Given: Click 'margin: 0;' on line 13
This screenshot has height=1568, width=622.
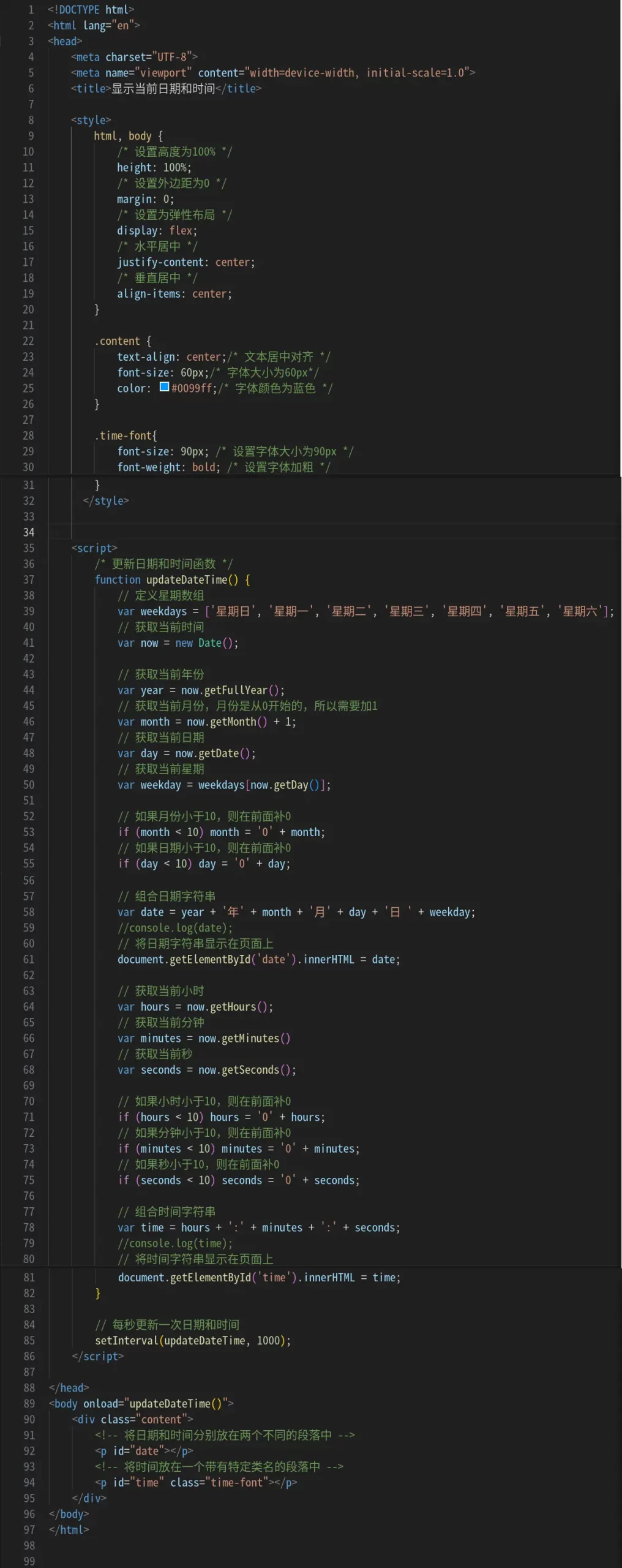Looking at the screenshot, I should coord(146,199).
